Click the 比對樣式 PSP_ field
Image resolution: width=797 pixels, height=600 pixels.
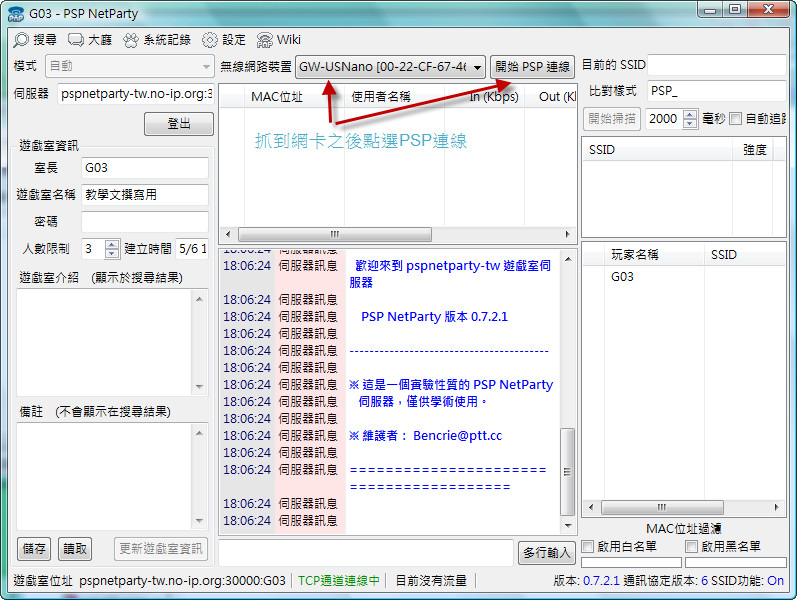coord(717,91)
